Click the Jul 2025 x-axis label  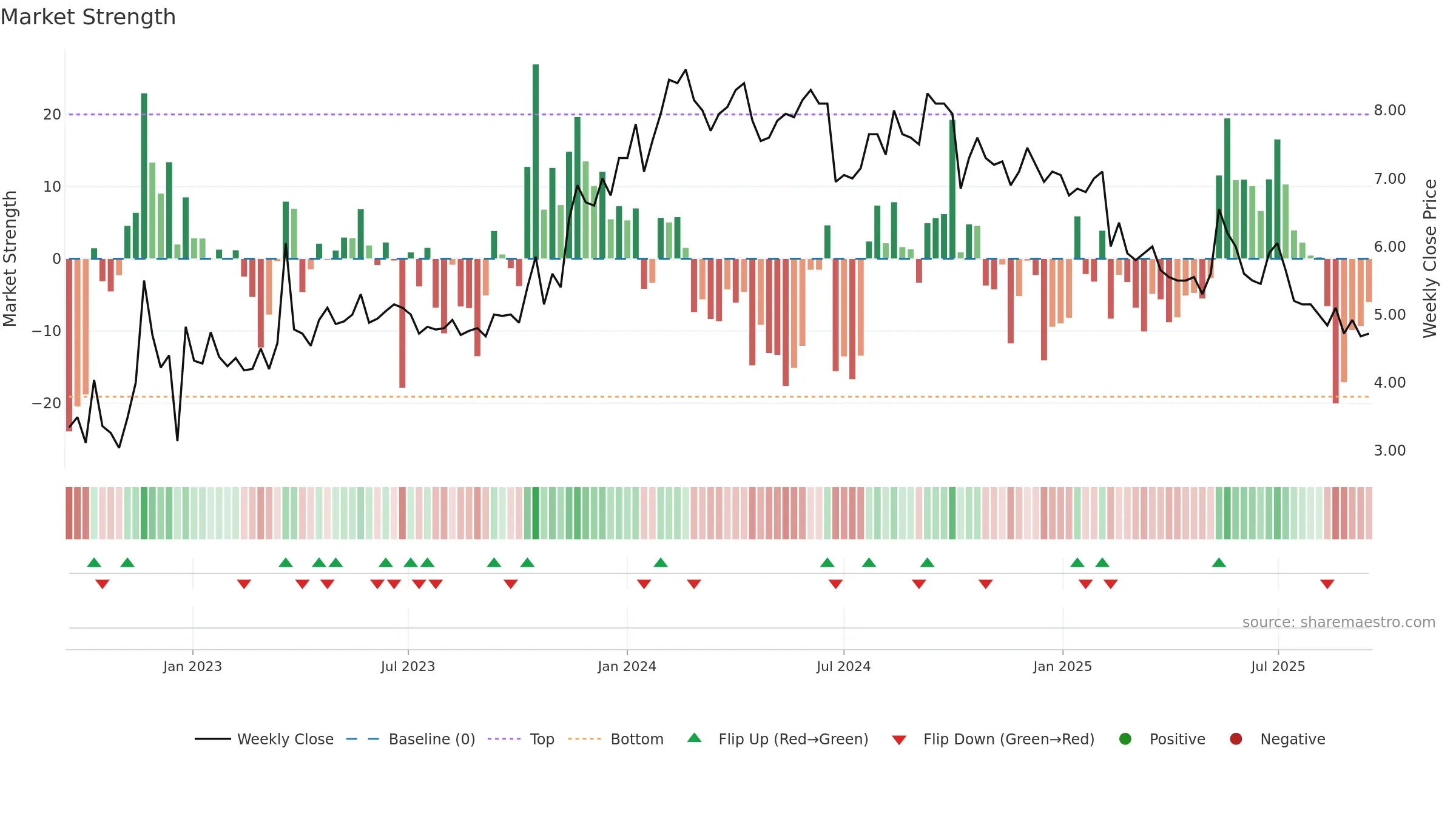point(1278,666)
